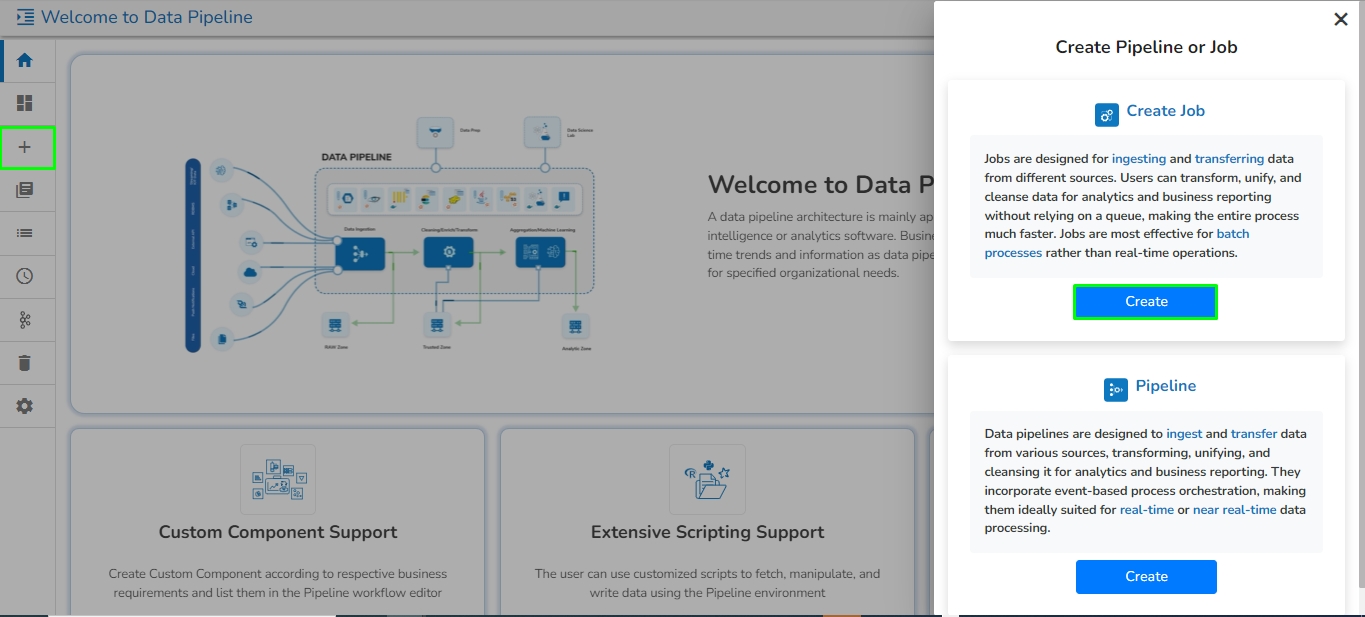Click the Create button under Create Job

pyautogui.click(x=1146, y=302)
